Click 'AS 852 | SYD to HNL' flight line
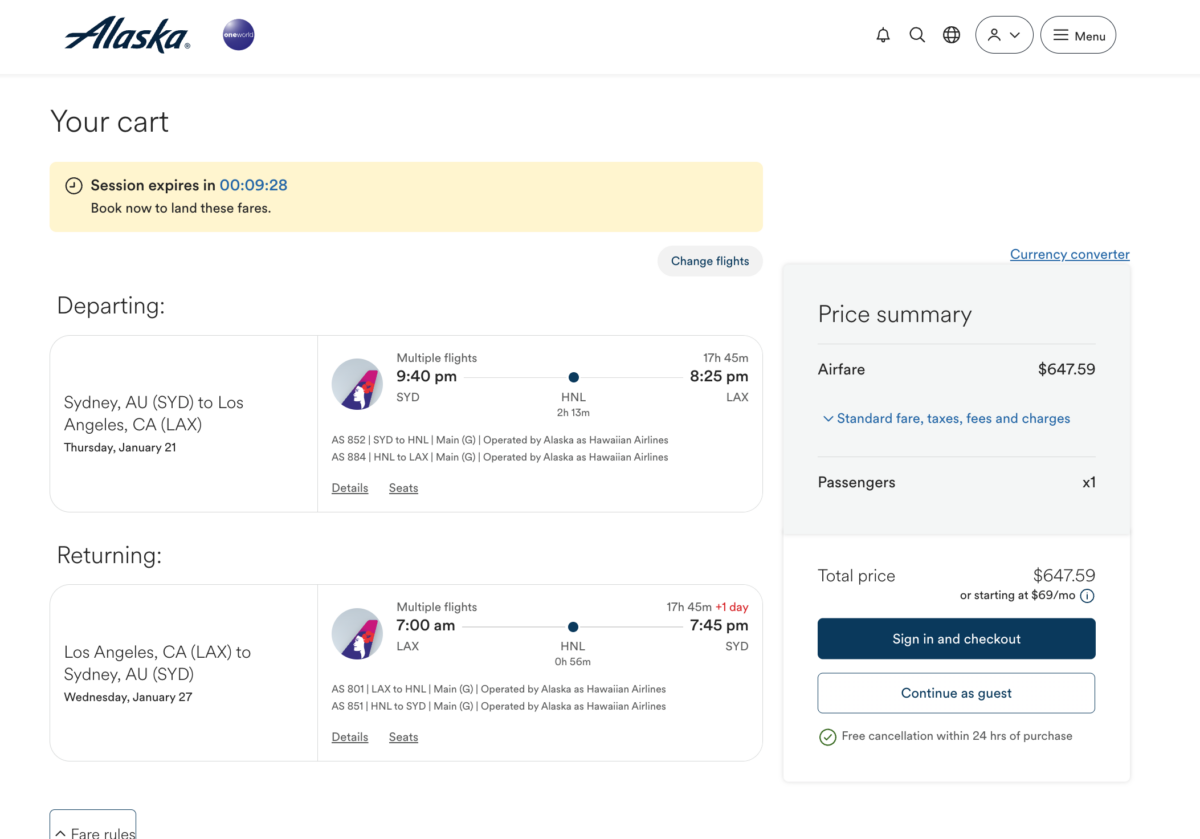 (500, 440)
